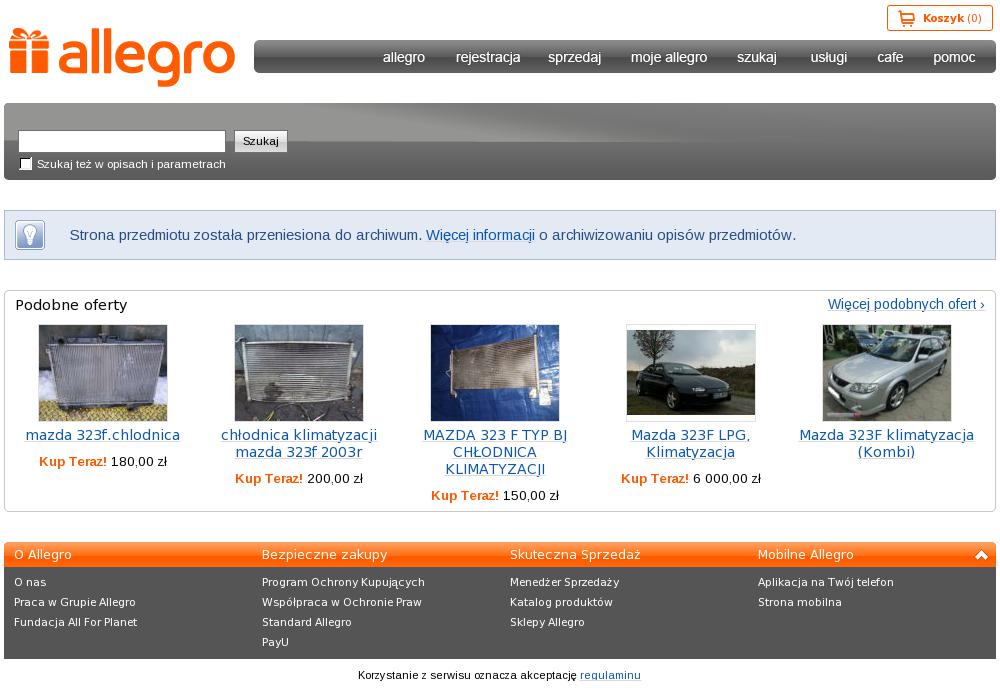1000x695 pixels.
Task: Open Mazda 323F klimatyzacja (Kombi) link
Action: click(x=886, y=443)
